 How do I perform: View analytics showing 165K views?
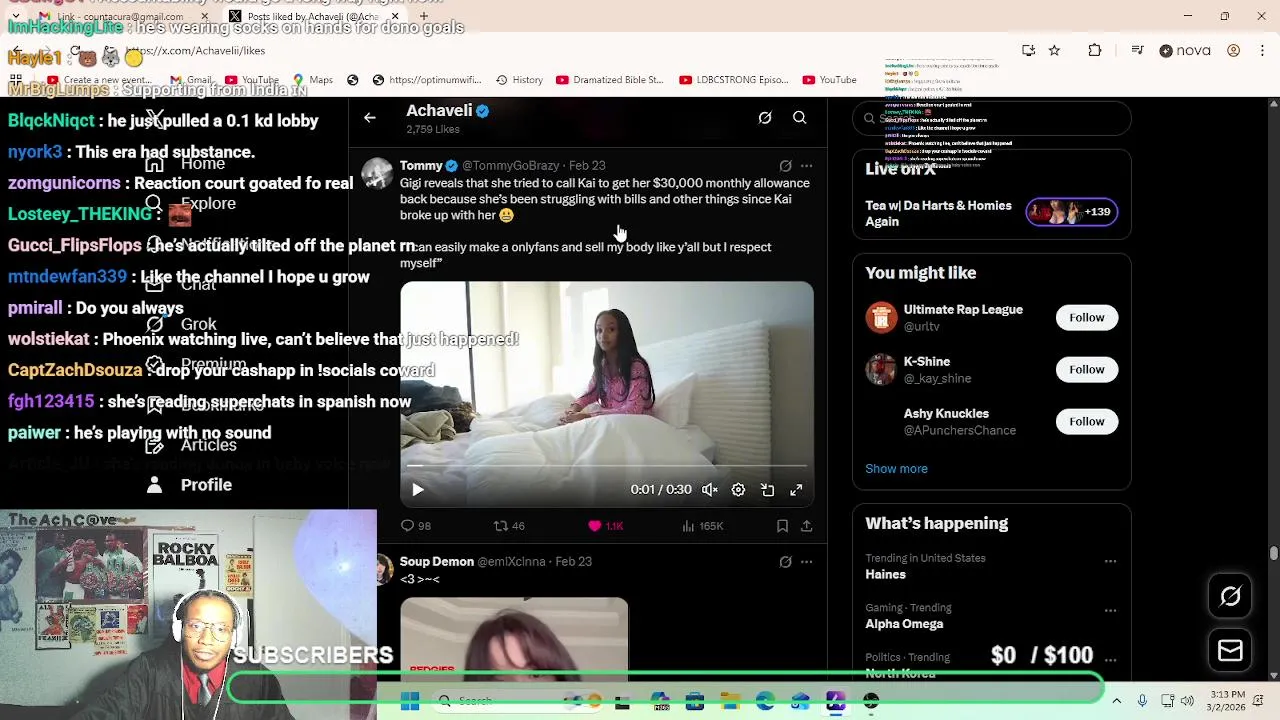(702, 526)
